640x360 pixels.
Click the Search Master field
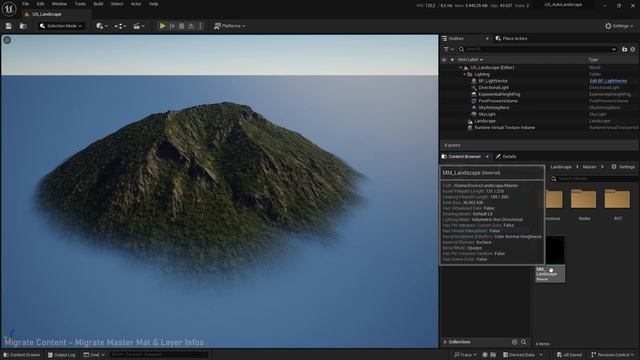coord(594,179)
